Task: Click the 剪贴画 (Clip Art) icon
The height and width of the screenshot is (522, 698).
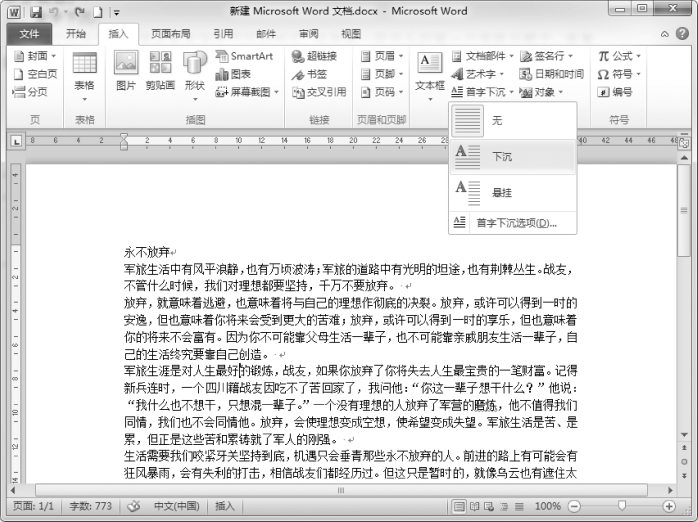Action: (159, 70)
